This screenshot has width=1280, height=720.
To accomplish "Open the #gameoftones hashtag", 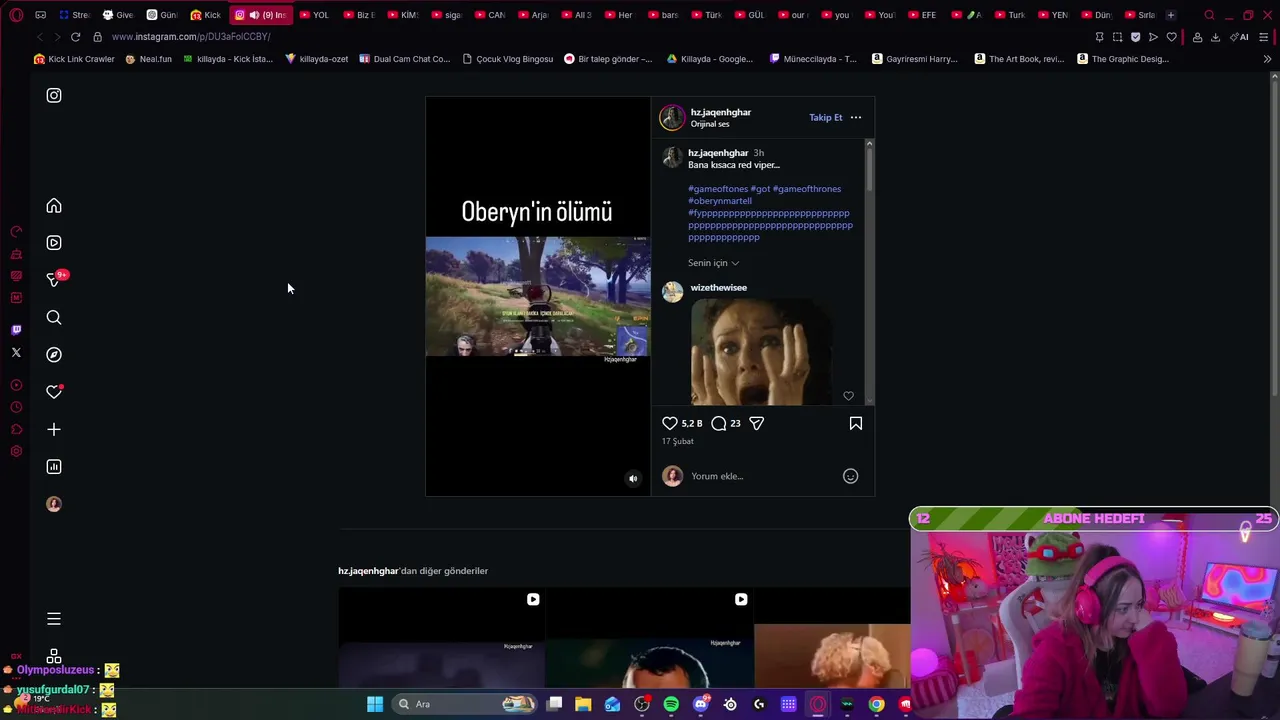I will point(718,189).
